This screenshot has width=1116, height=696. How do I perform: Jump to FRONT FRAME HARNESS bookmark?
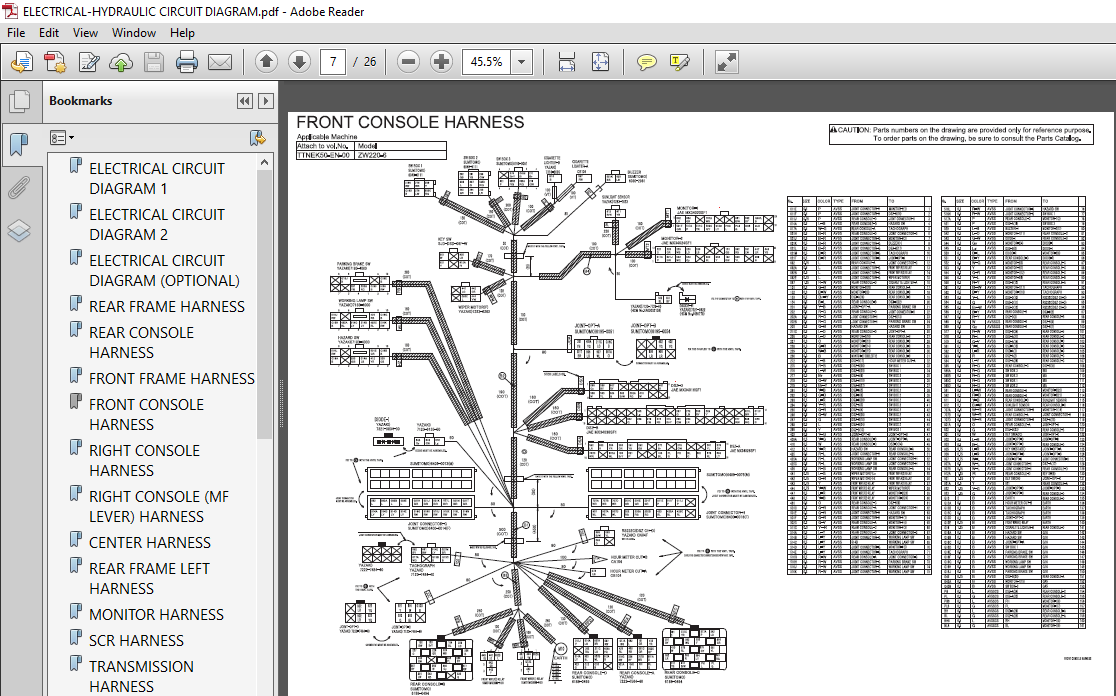coord(172,379)
